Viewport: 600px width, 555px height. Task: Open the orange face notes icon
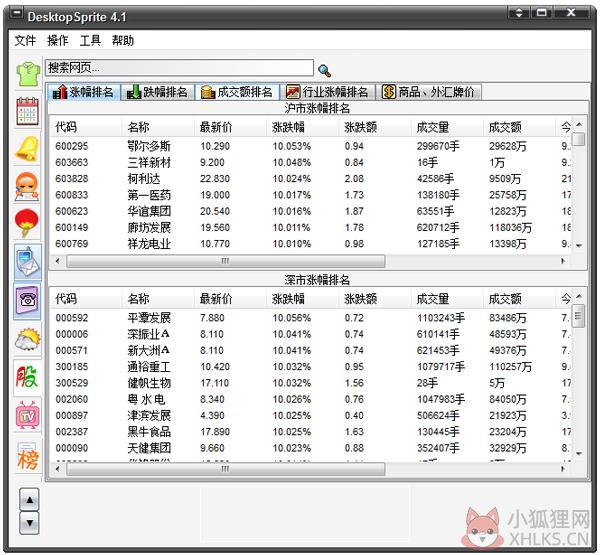tap(27, 187)
